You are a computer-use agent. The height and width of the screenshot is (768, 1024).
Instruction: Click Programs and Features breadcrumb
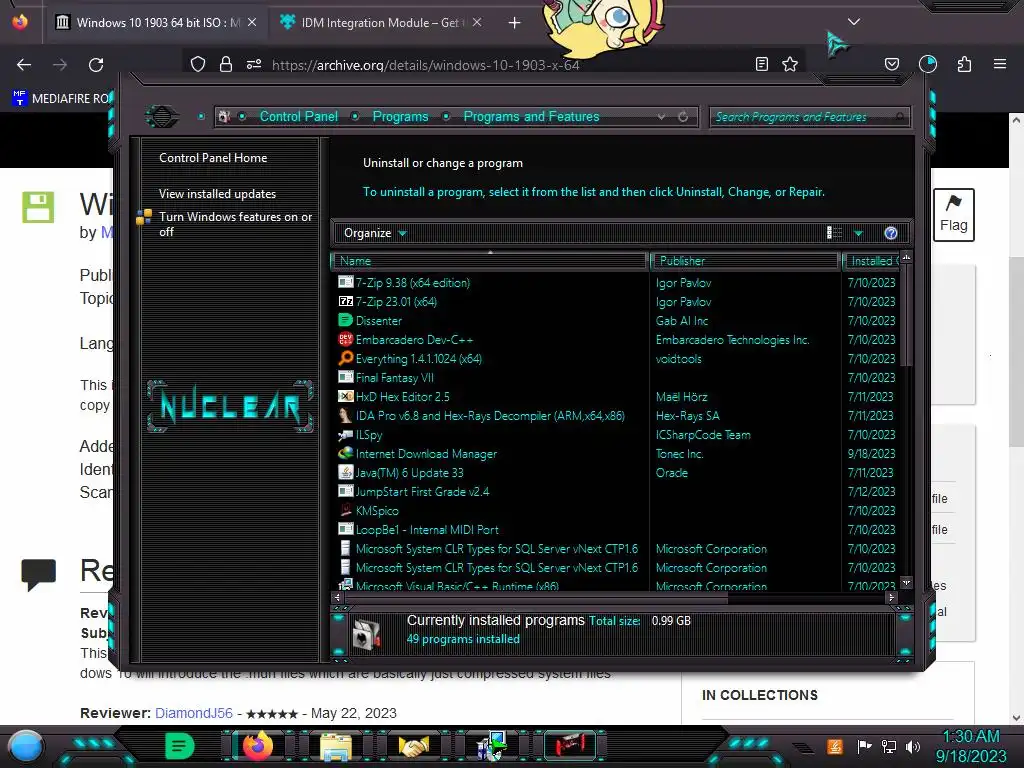pyautogui.click(x=531, y=116)
